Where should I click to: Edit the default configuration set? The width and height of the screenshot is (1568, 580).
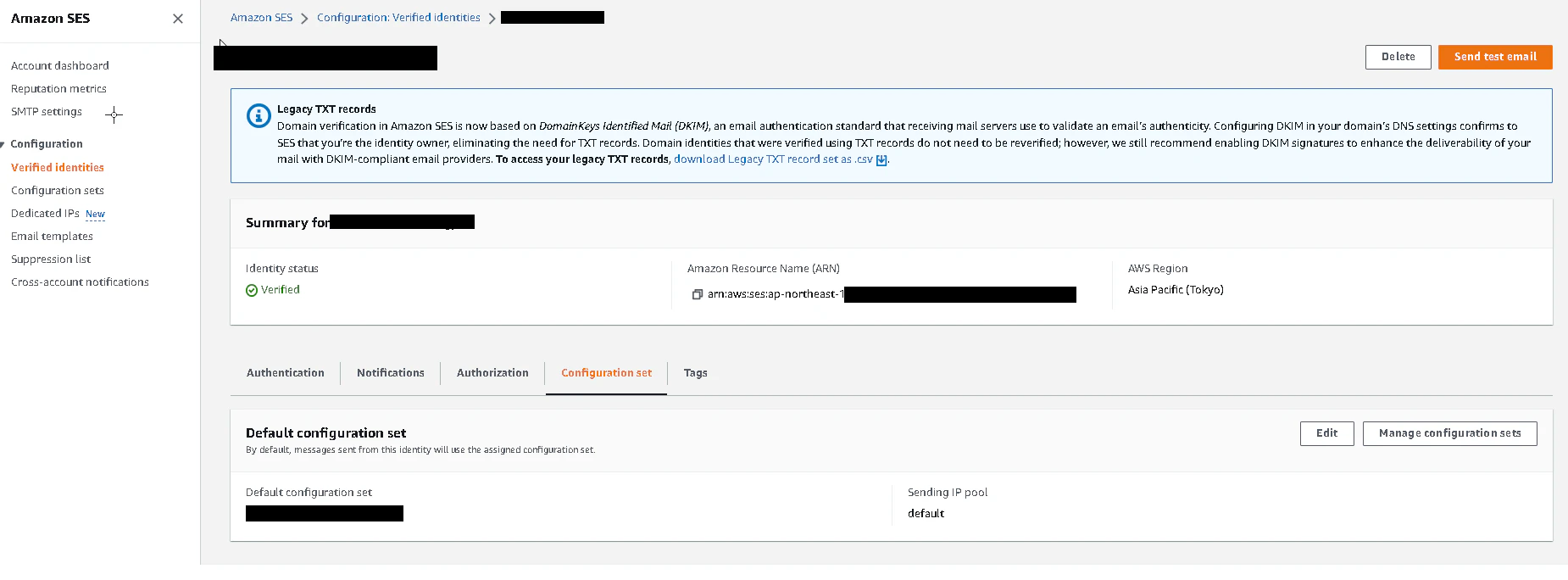pos(1327,433)
